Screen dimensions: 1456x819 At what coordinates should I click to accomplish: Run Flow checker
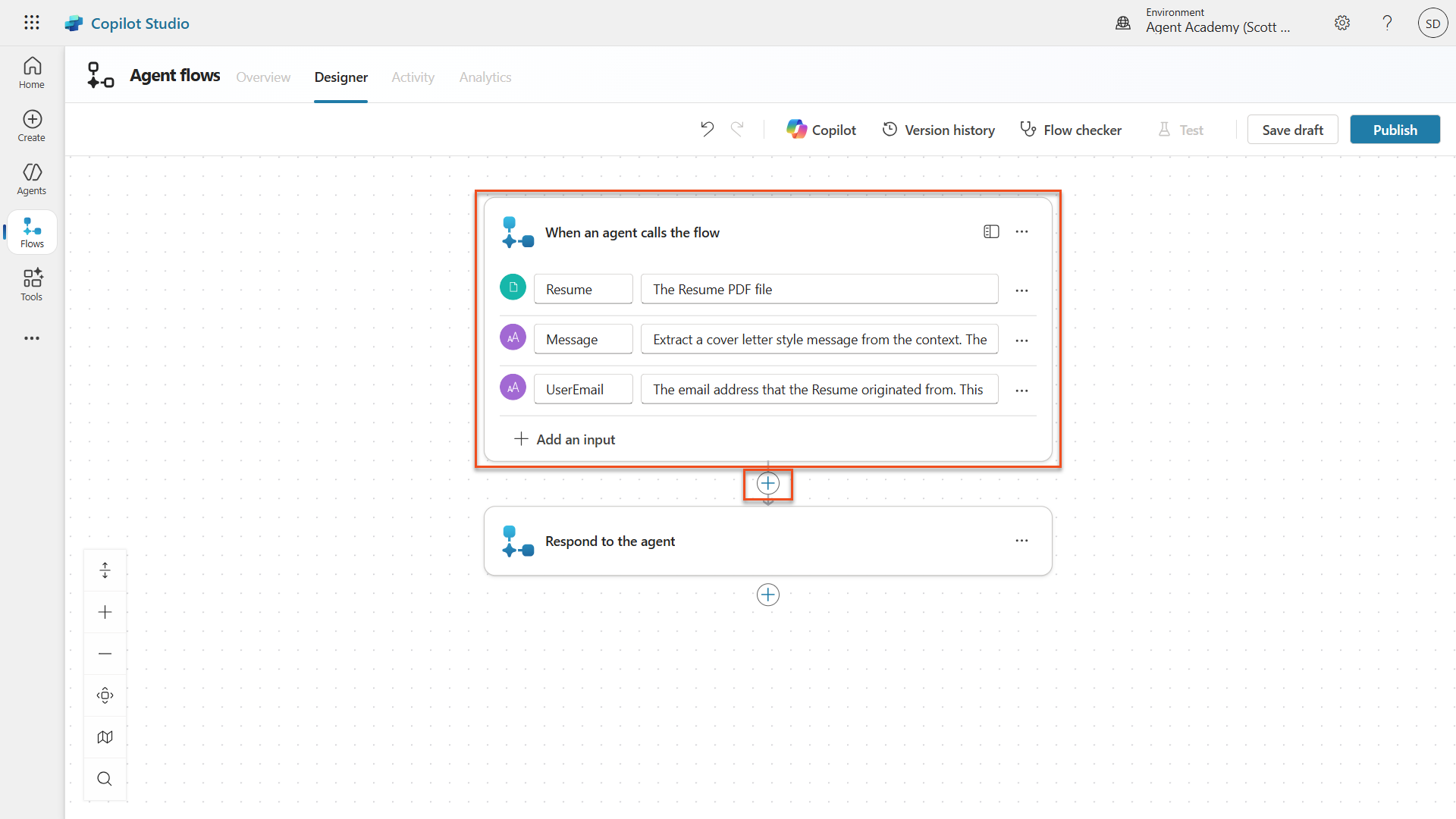[1070, 129]
